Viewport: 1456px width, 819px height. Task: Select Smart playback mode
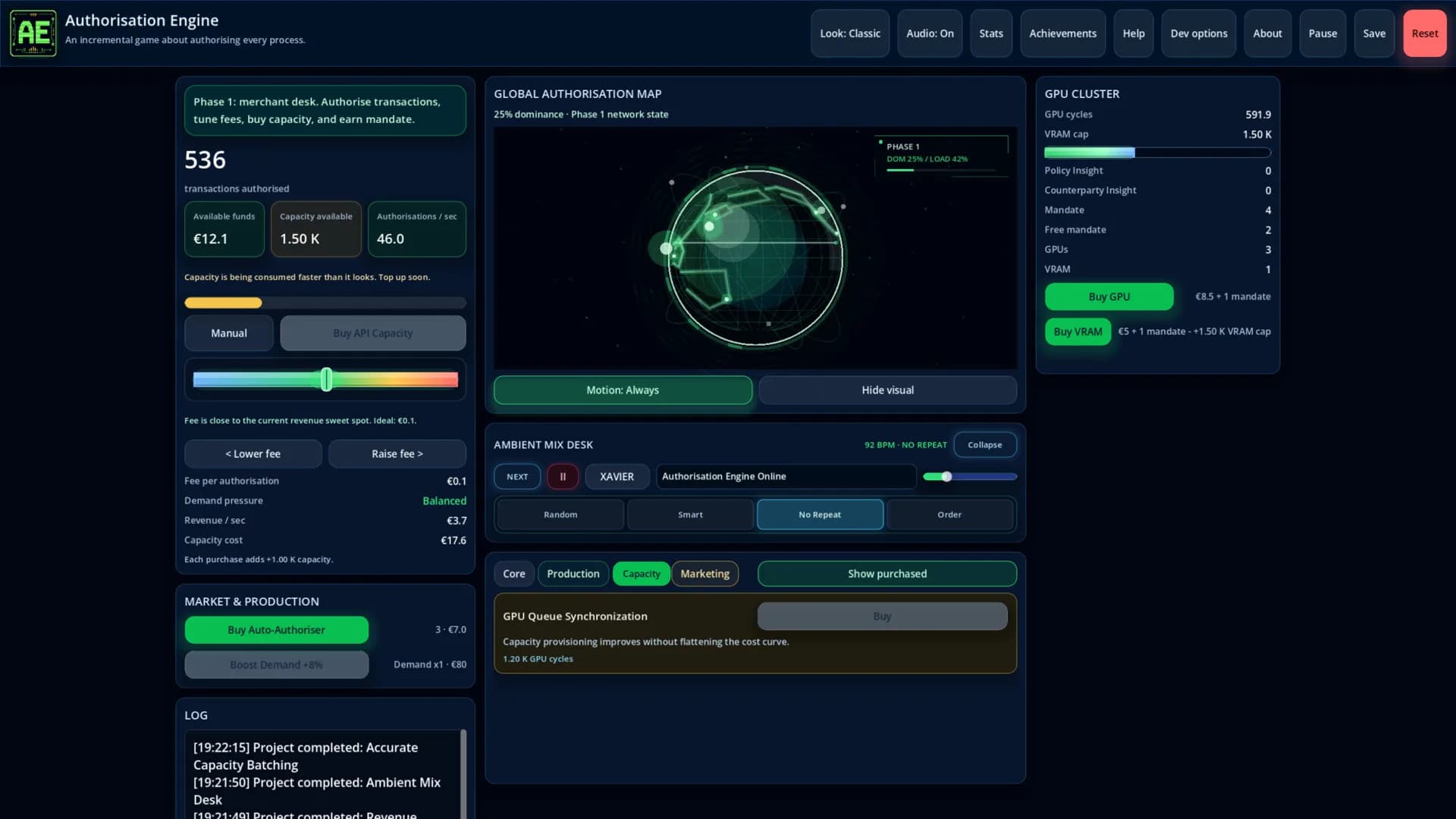tap(690, 514)
